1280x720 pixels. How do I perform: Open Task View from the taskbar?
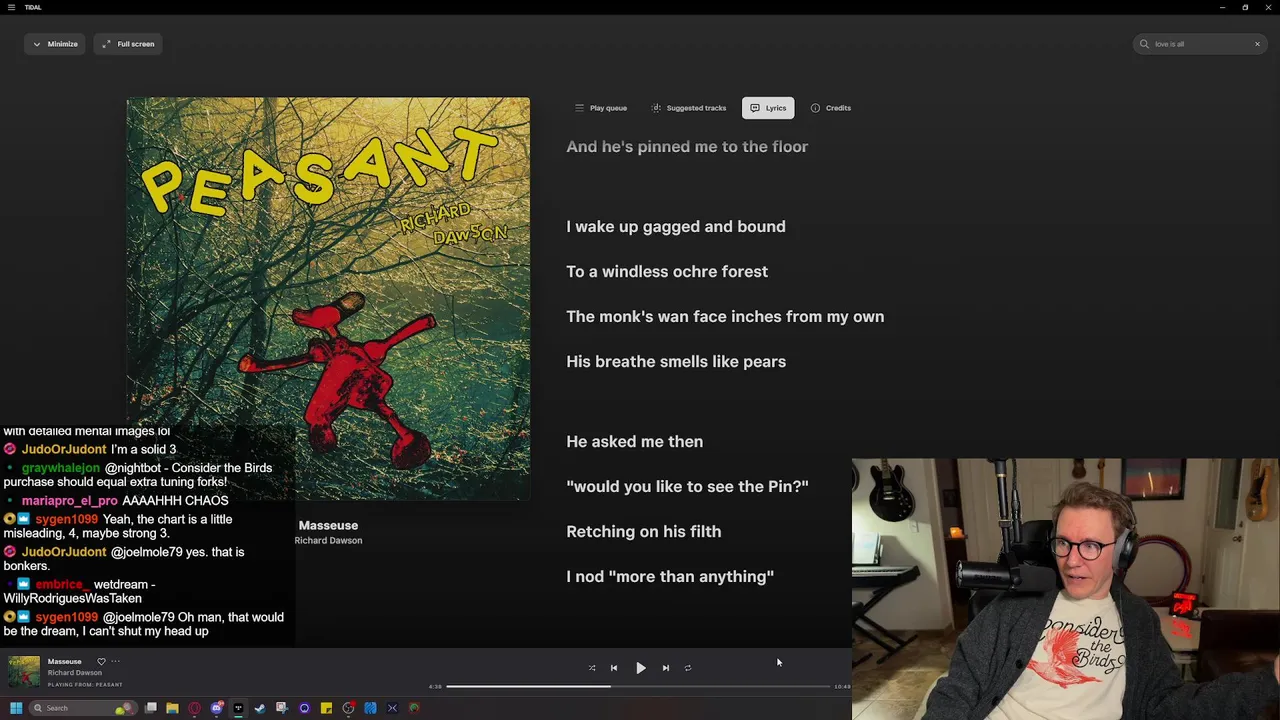[151, 708]
